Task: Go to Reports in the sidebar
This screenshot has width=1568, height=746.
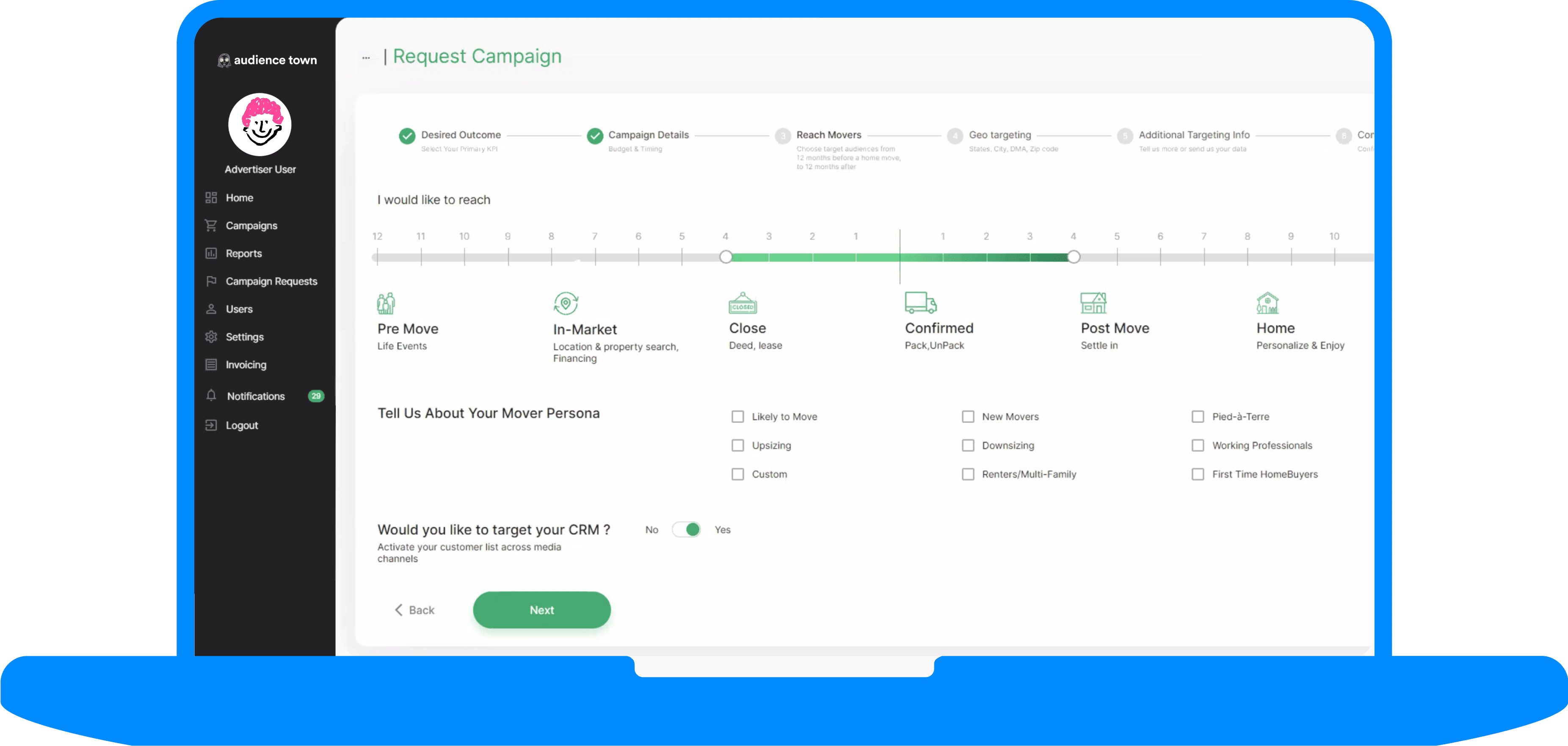Action: coord(243,253)
